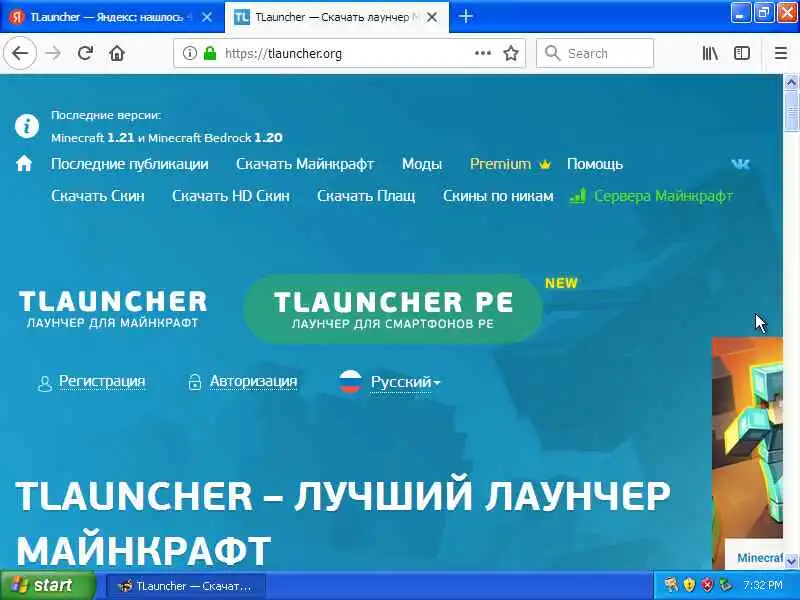Reload the tlauncher.org page
Viewport: 800px width, 600px height.
85,53
